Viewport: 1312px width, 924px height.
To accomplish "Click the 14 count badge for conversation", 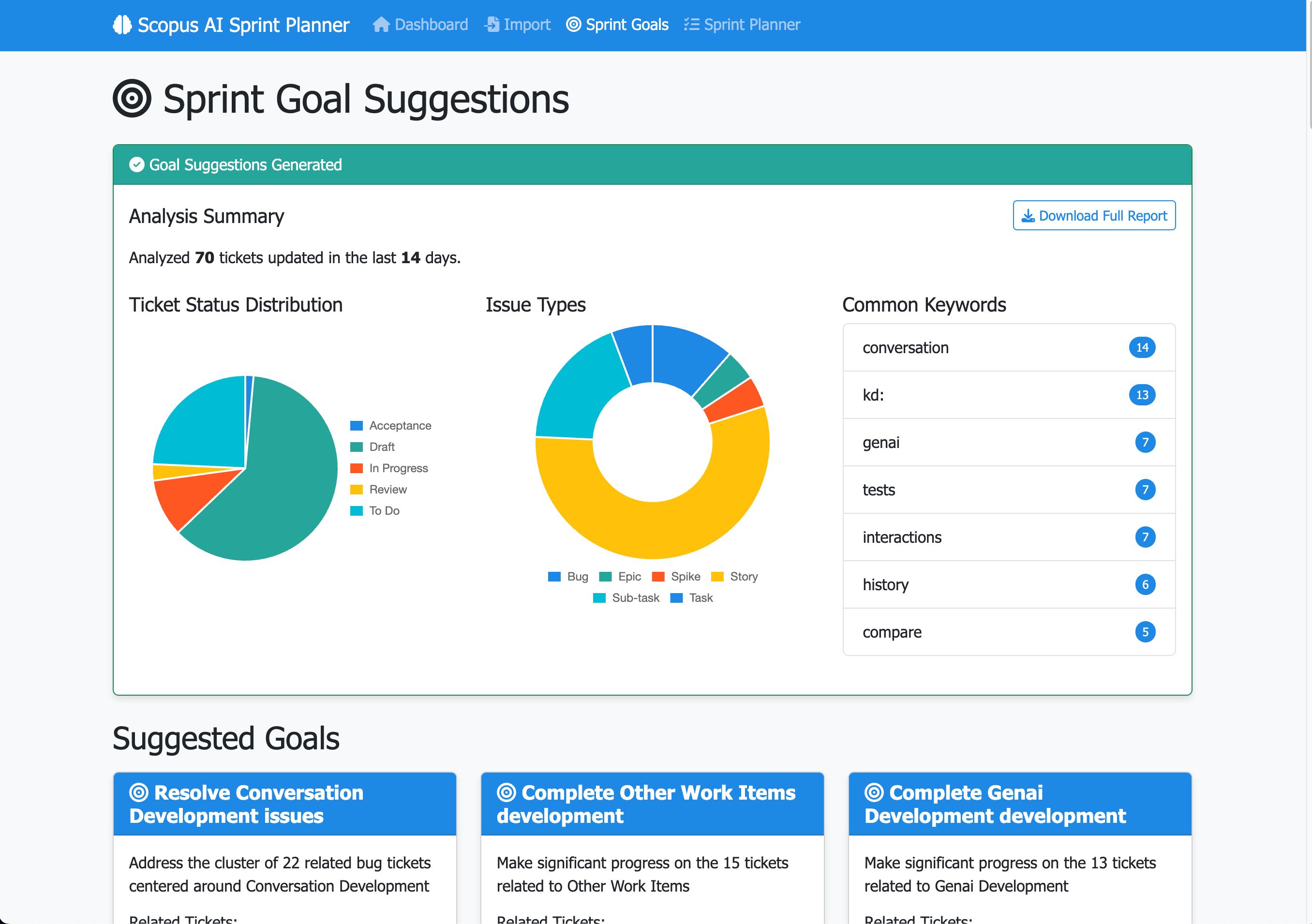I will 1142,347.
